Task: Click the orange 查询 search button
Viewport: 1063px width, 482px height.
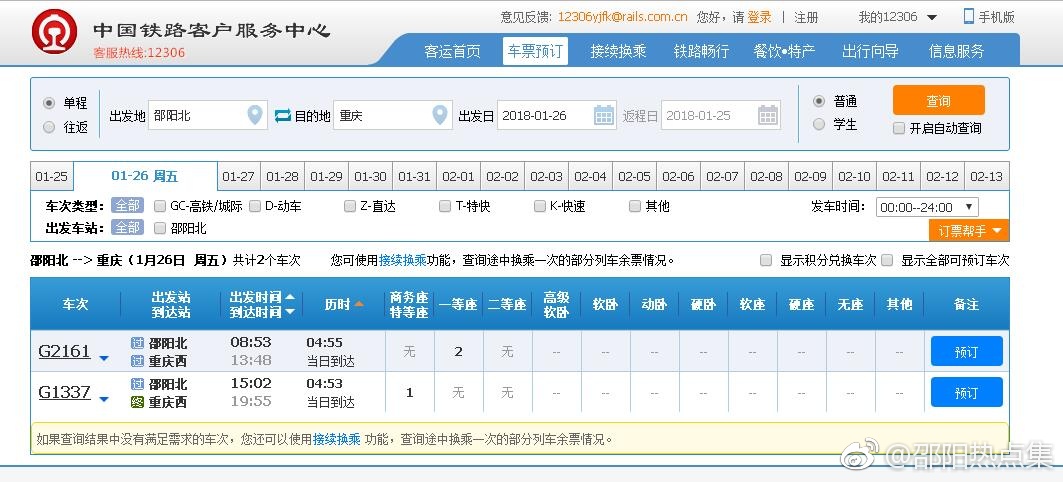Action: [938, 100]
